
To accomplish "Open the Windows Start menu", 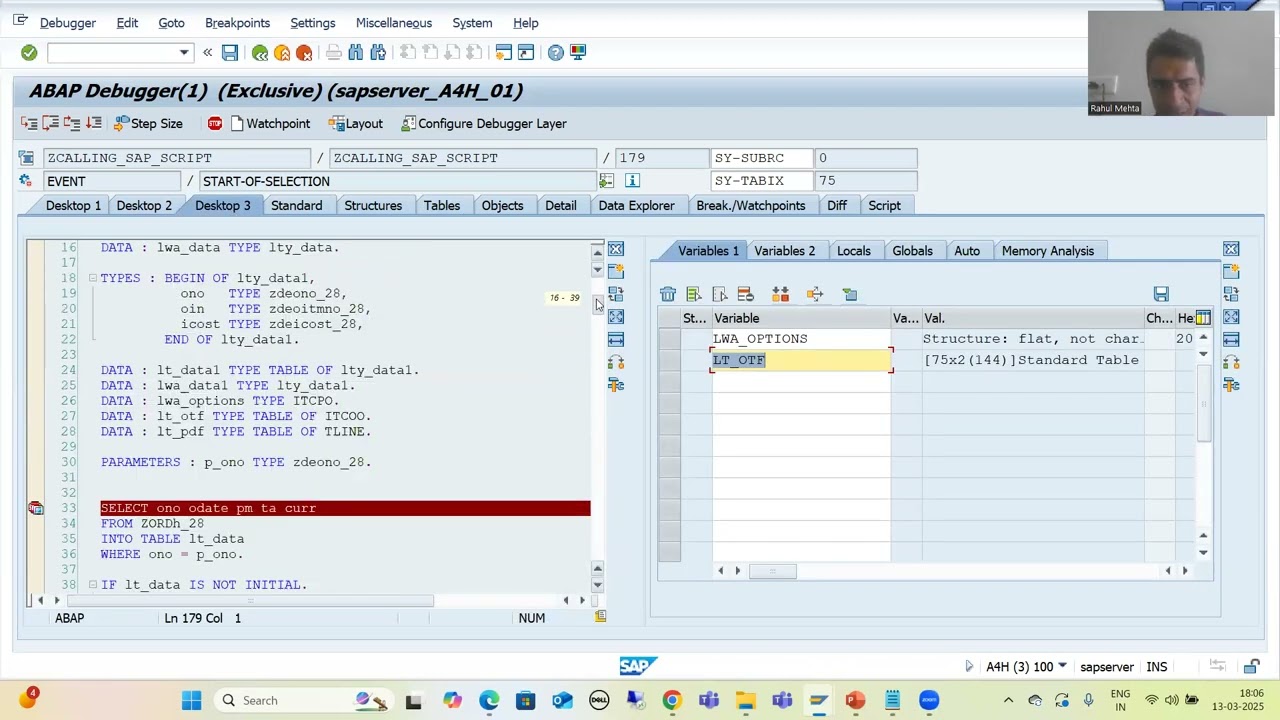I will 191,700.
